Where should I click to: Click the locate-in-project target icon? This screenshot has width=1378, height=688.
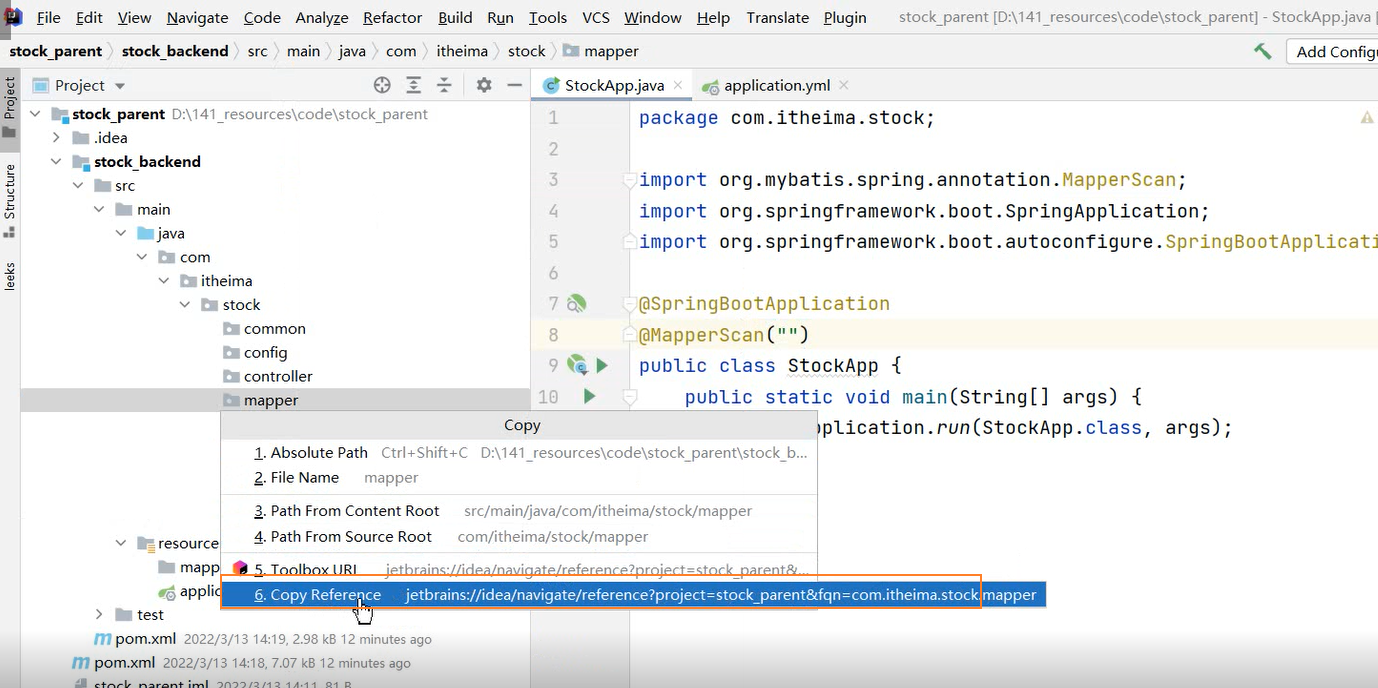382,85
